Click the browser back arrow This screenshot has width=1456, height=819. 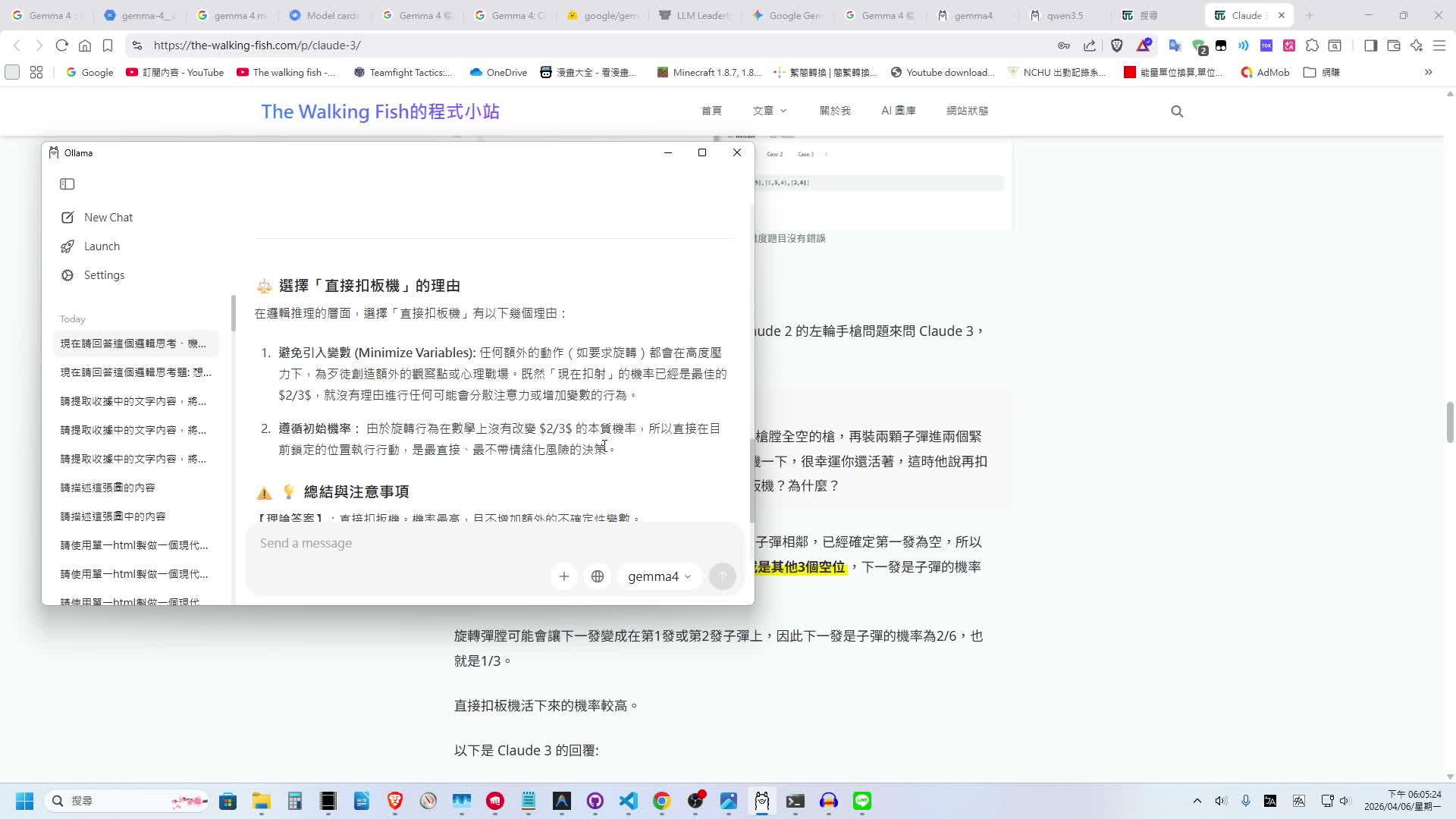(x=17, y=45)
